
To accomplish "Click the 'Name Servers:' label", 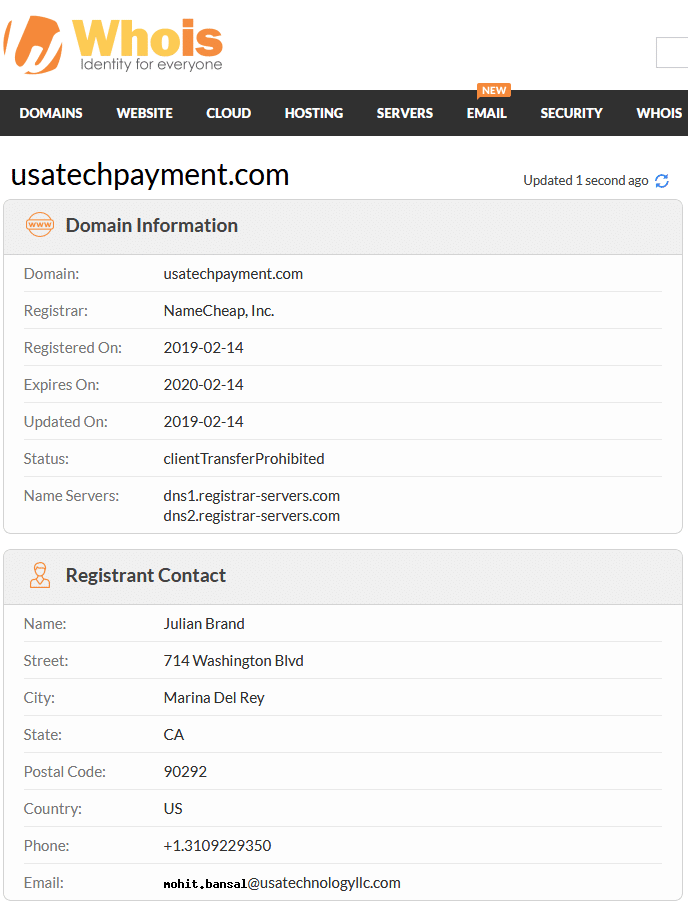I will [71, 496].
